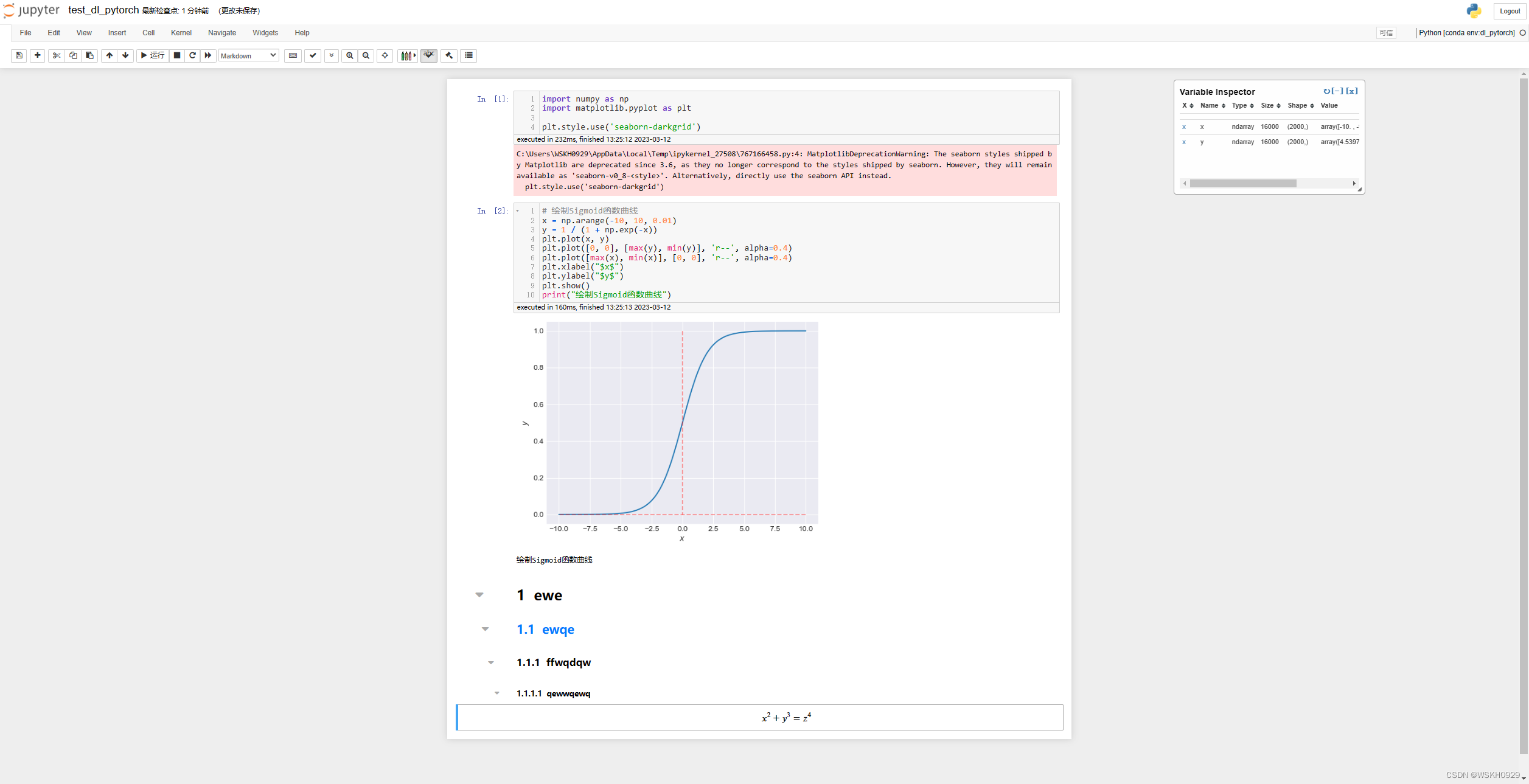This screenshot has height=784, width=1529.
Task: Refresh the Variable Inspector panel
Action: click(1326, 91)
